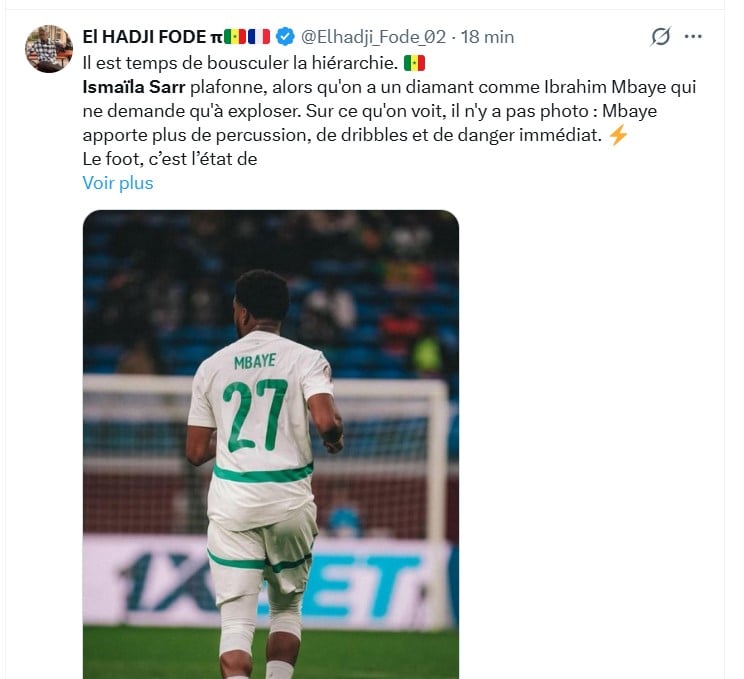Viewport: 744px width, 679px height.
Task: Click El HADJI FODE profile avatar
Action: point(48,48)
